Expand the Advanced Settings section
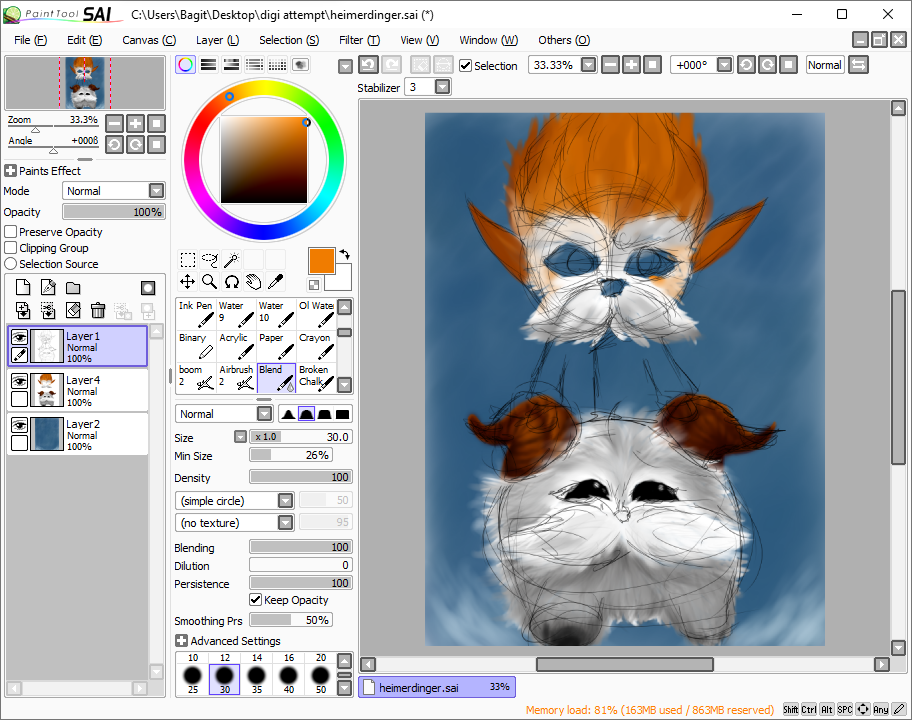912x720 pixels. [181, 640]
